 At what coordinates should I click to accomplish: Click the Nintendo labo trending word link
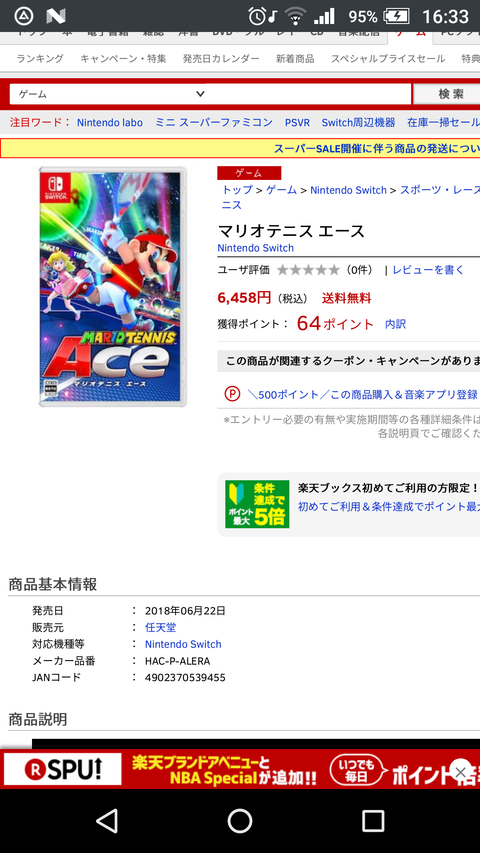[109, 123]
